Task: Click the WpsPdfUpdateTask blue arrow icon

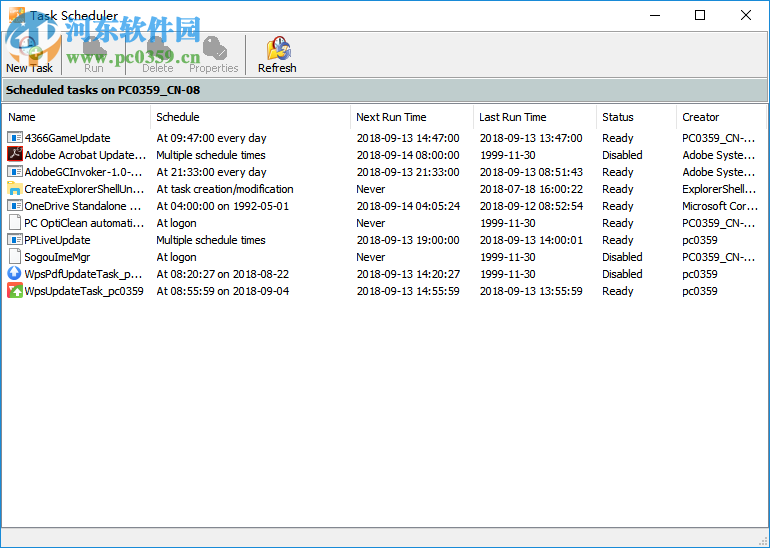Action: [x=15, y=274]
